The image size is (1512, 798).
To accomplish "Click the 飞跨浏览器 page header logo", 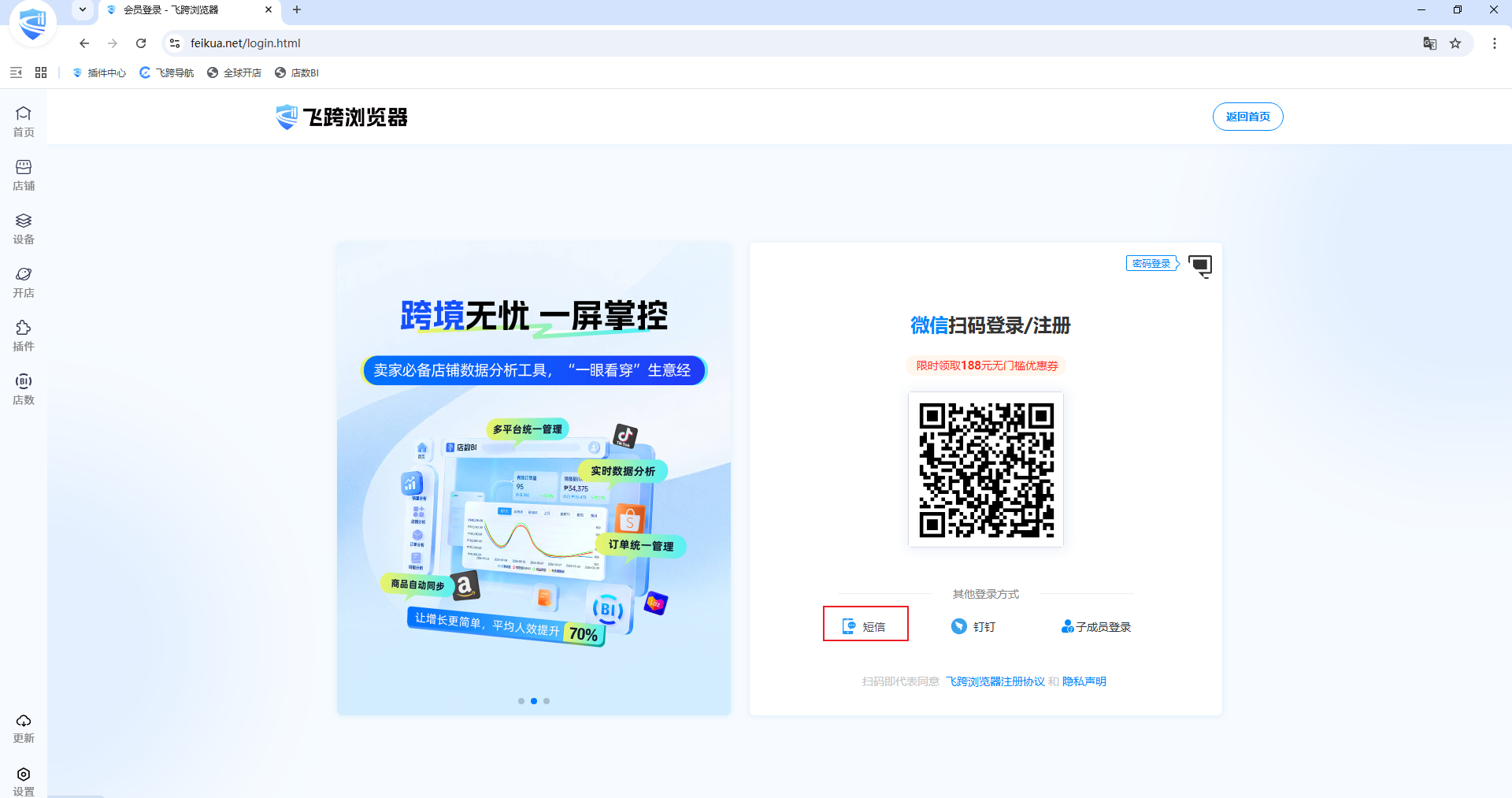I will click(342, 117).
